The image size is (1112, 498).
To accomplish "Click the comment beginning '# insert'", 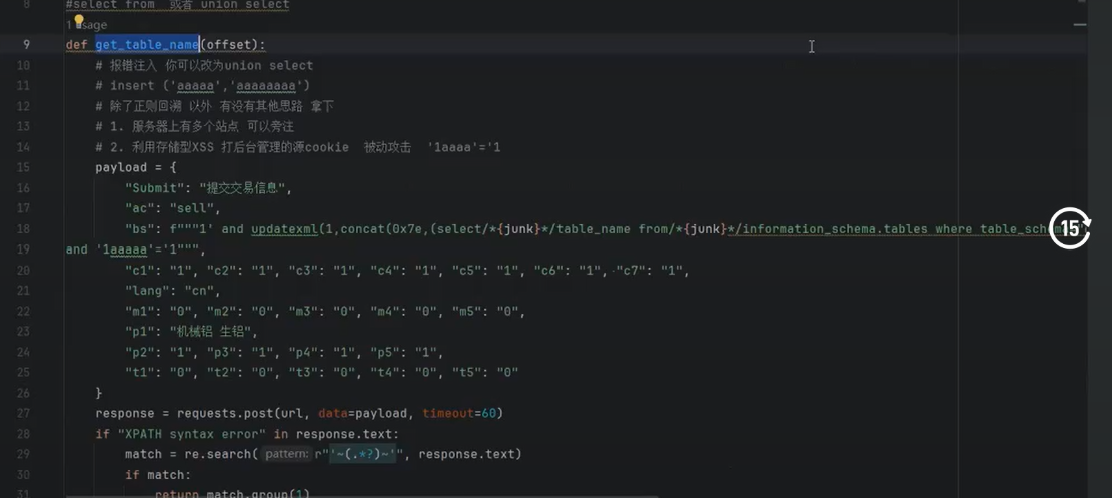I will click(203, 86).
